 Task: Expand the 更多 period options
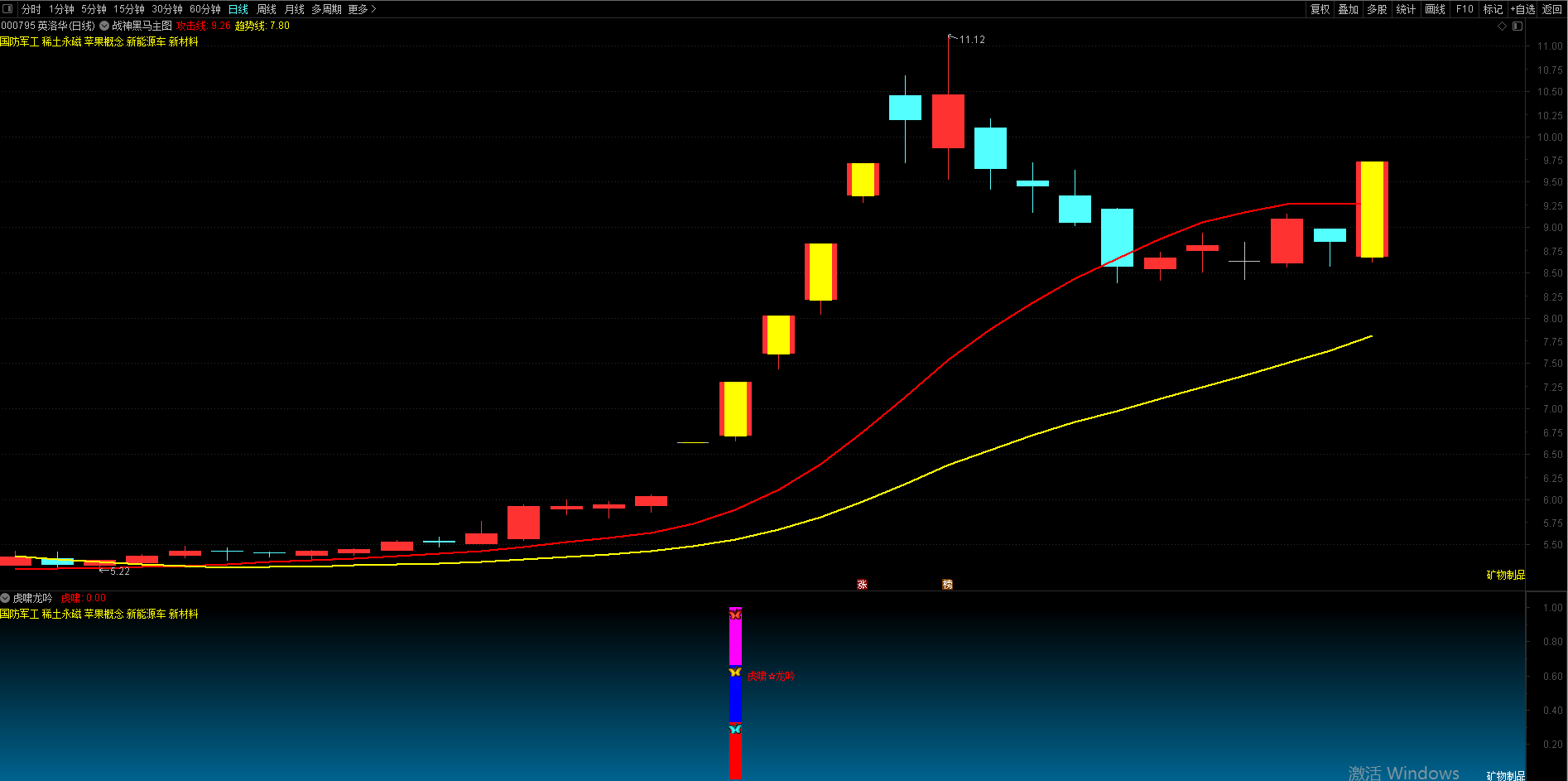click(362, 9)
